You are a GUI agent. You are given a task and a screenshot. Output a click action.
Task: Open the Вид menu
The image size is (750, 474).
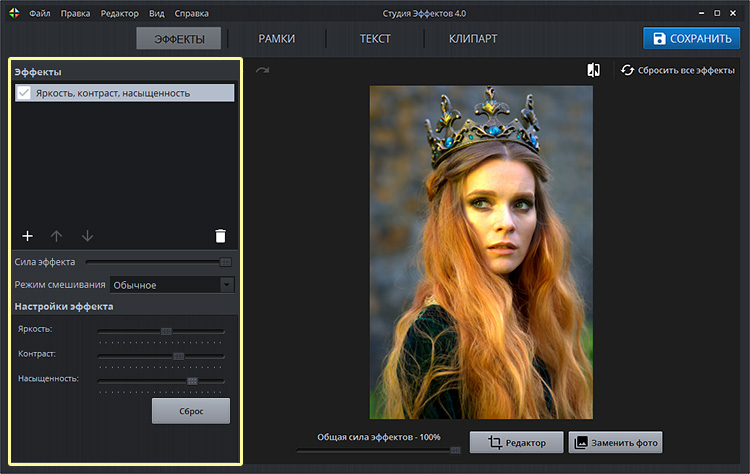point(157,14)
